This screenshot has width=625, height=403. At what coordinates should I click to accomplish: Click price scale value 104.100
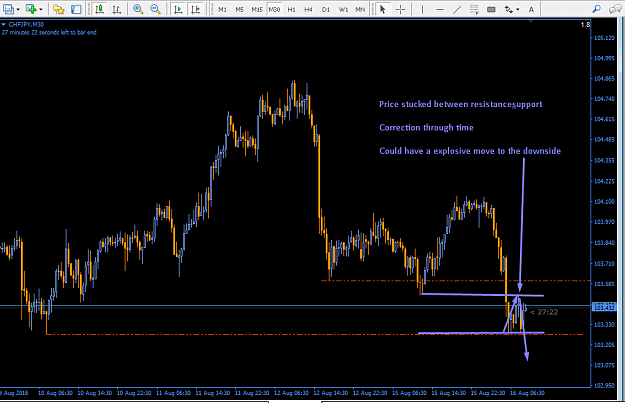tap(604, 202)
